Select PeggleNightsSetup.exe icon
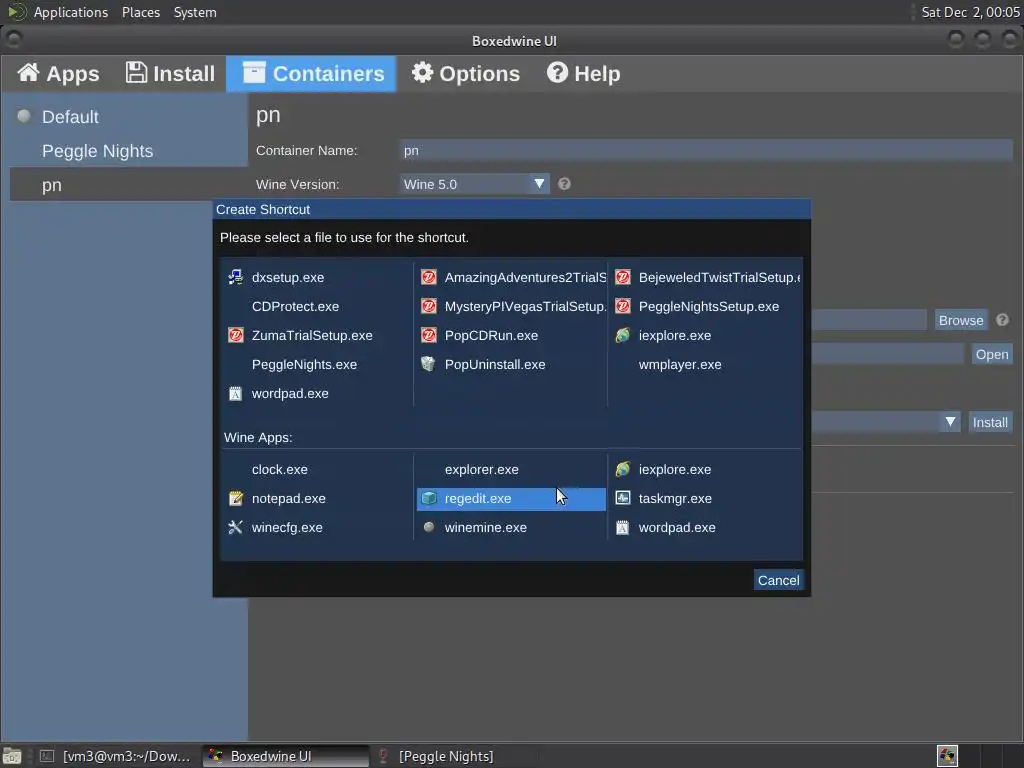 coord(622,306)
